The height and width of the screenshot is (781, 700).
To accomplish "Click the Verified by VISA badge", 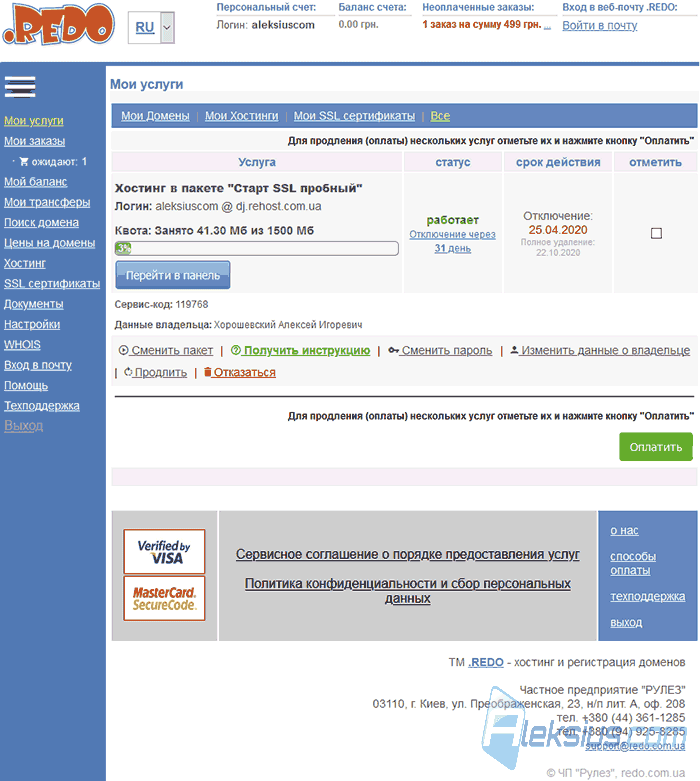I will (164, 551).
